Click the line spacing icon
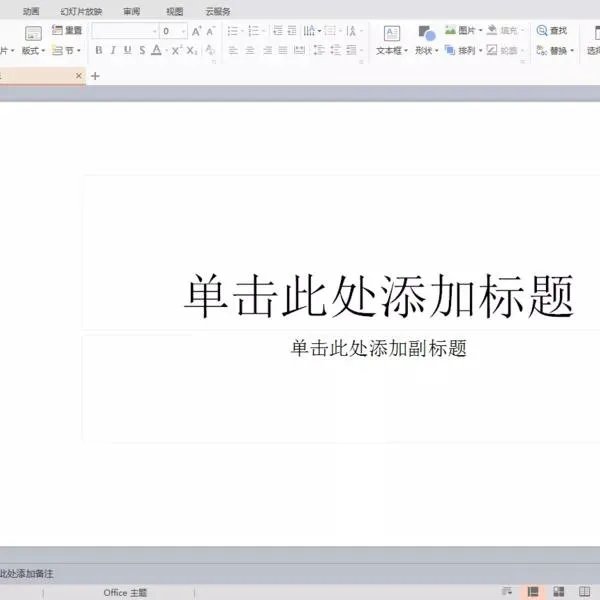Screen dimensions: 600x600 [318, 50]
